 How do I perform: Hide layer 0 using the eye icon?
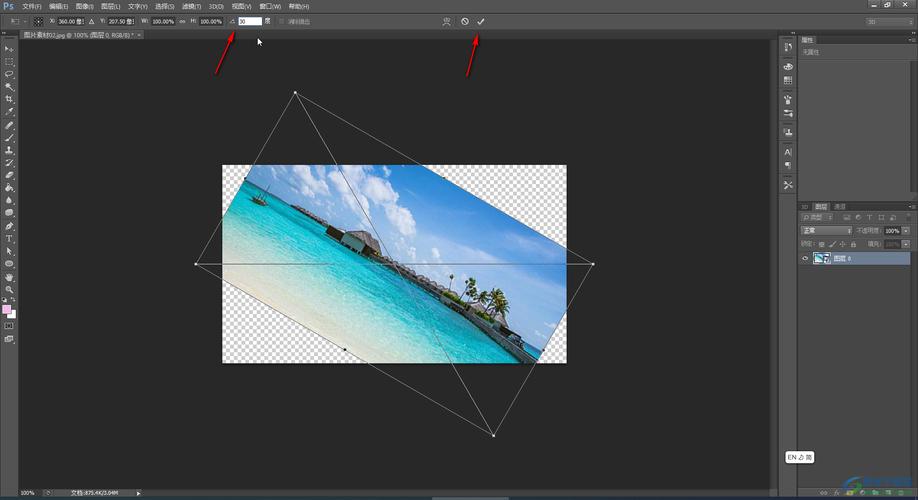pos(806,258)
